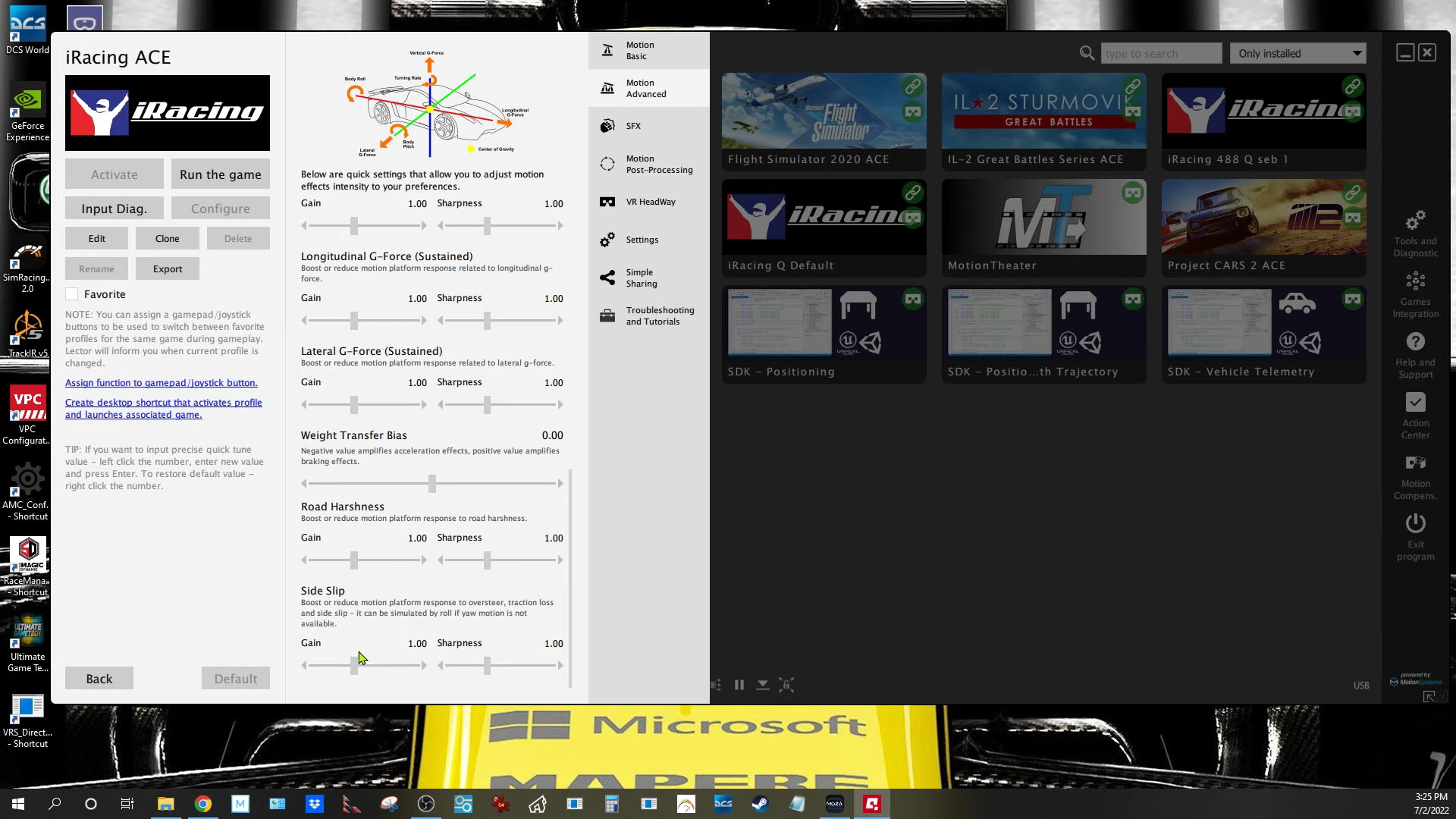This screenshot has width=1456, height=819.
Task: Select the SDK - Vehicle Telemetry profile
Action: (x=1264, y=334)
